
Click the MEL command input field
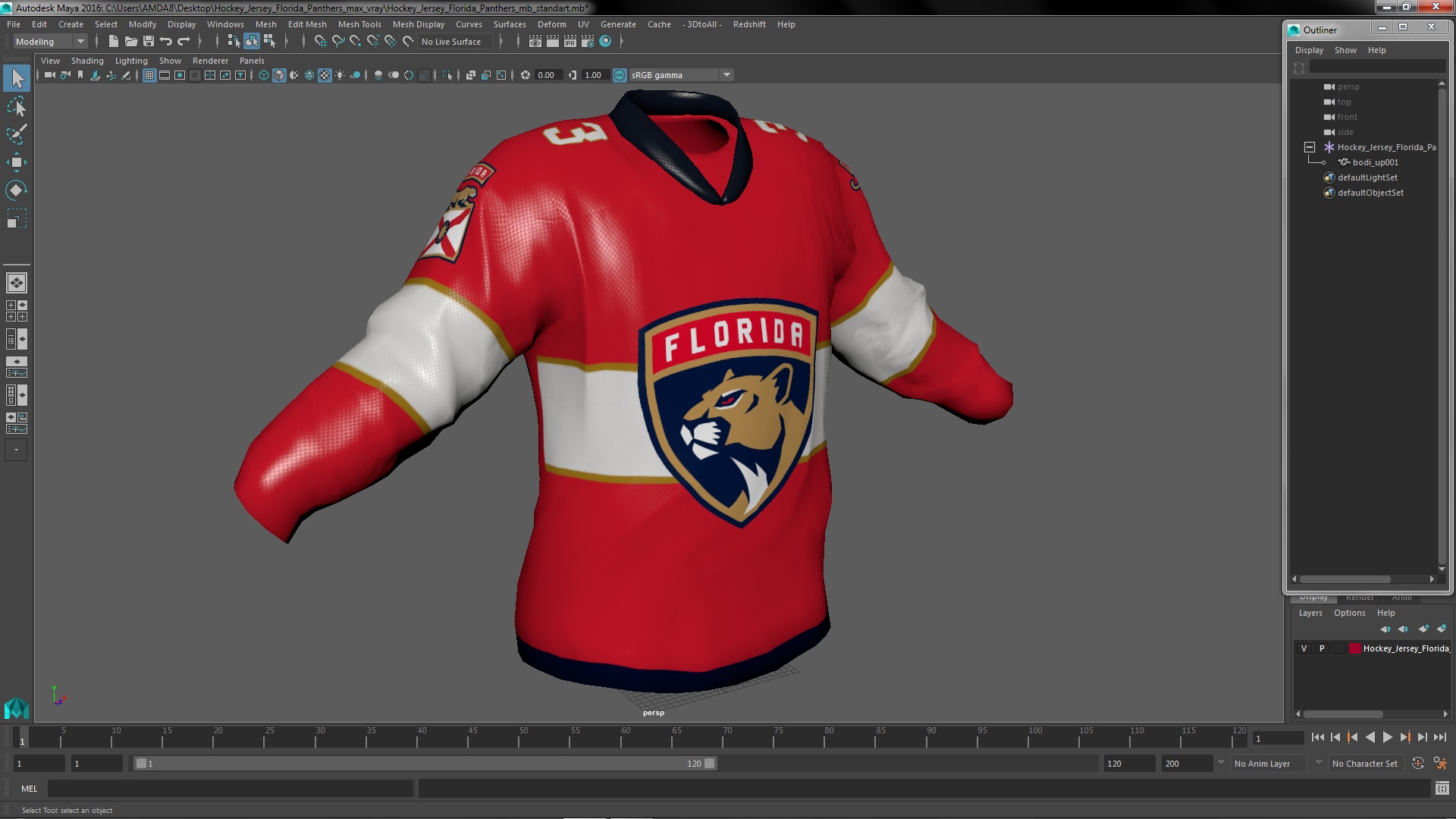click(x=231, y=789)
